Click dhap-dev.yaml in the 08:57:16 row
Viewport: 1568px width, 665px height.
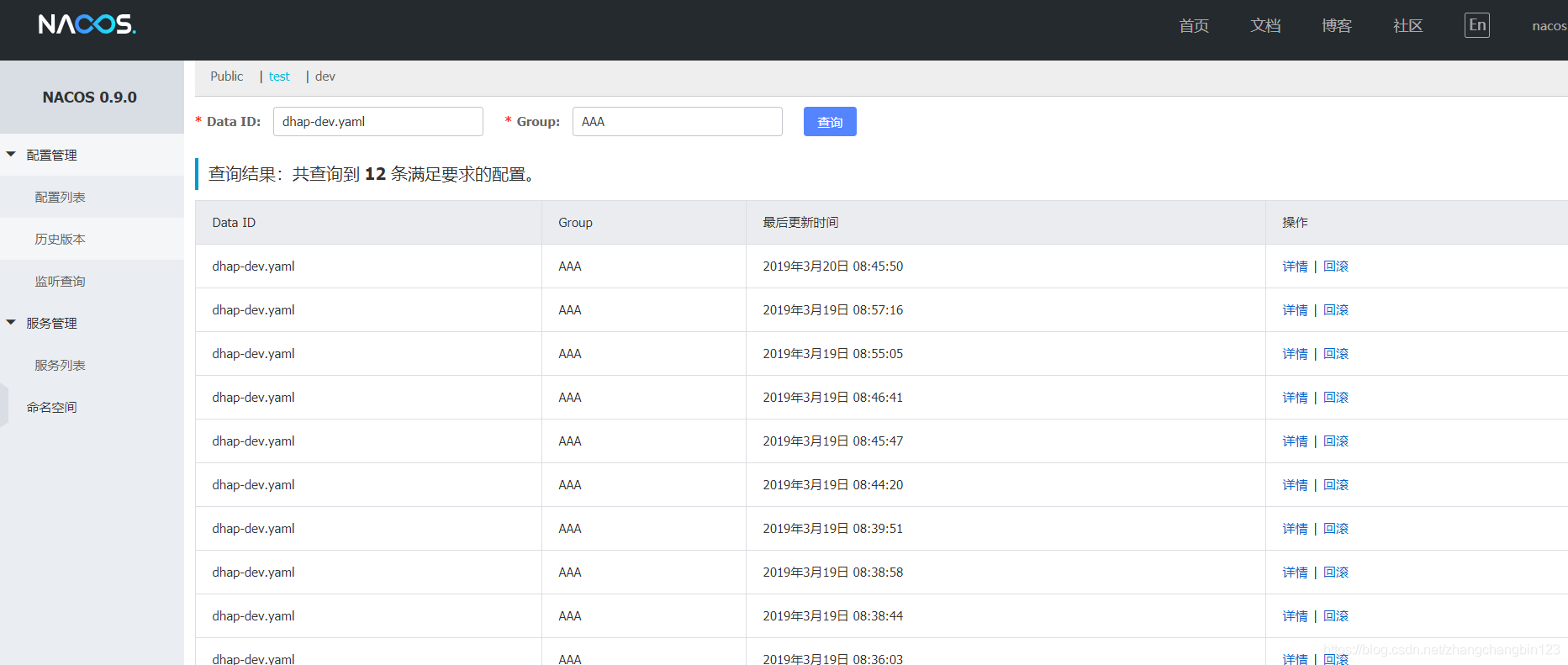pos(253,310)
